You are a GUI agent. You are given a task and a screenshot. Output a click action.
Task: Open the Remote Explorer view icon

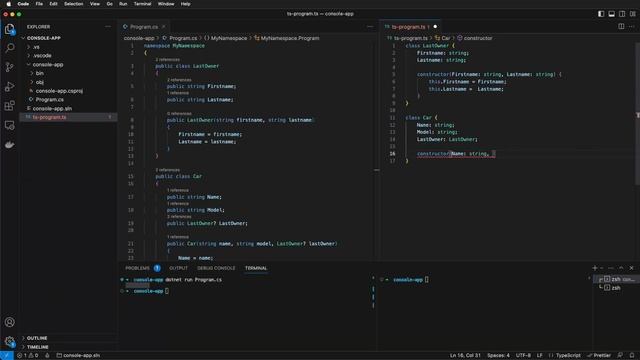[9, 125]
